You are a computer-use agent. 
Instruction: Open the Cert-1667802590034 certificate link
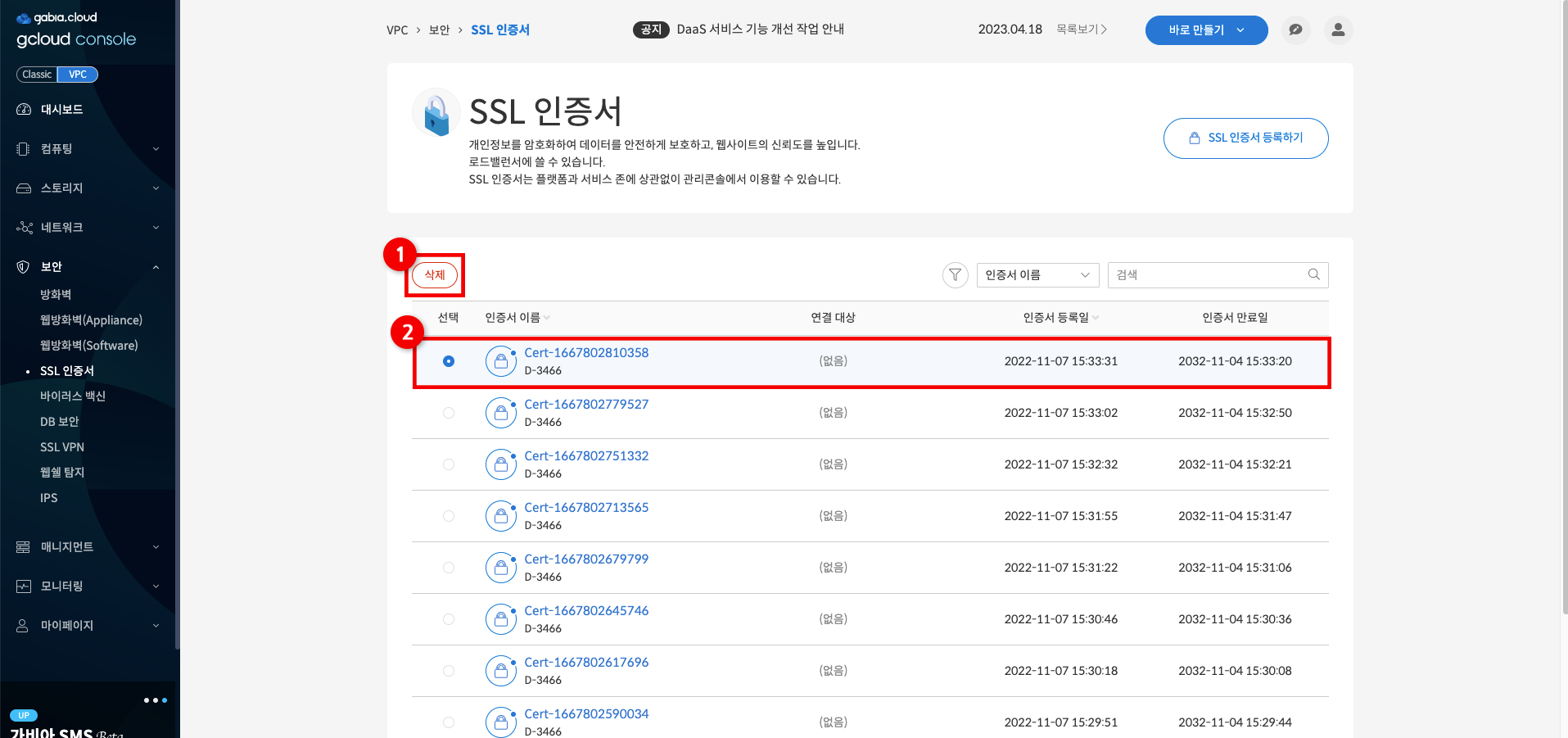pos(586,714)
